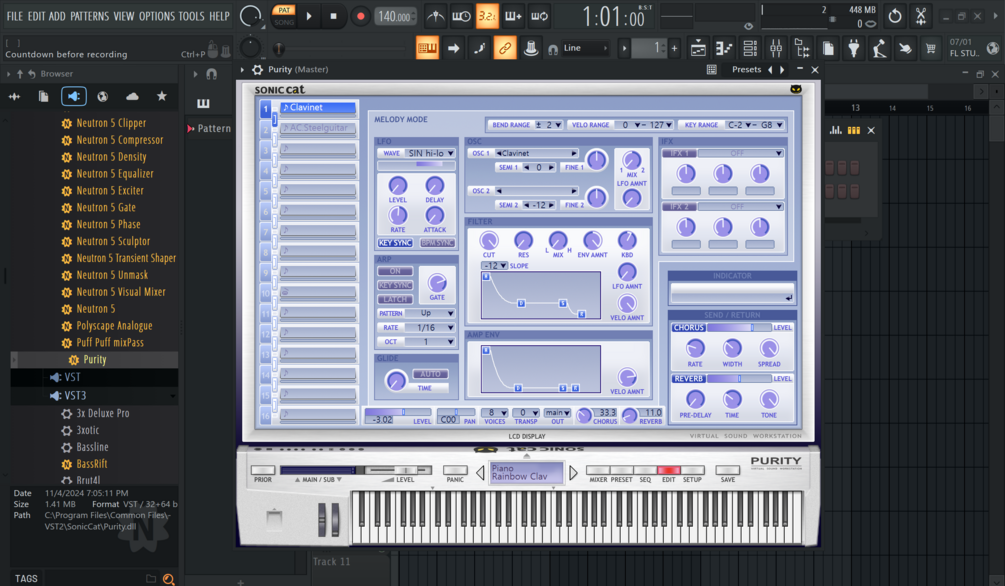This screenshot has width=1005, height=586.
Task: Toggle the CHORUS send button
Action: coord(688,328)
